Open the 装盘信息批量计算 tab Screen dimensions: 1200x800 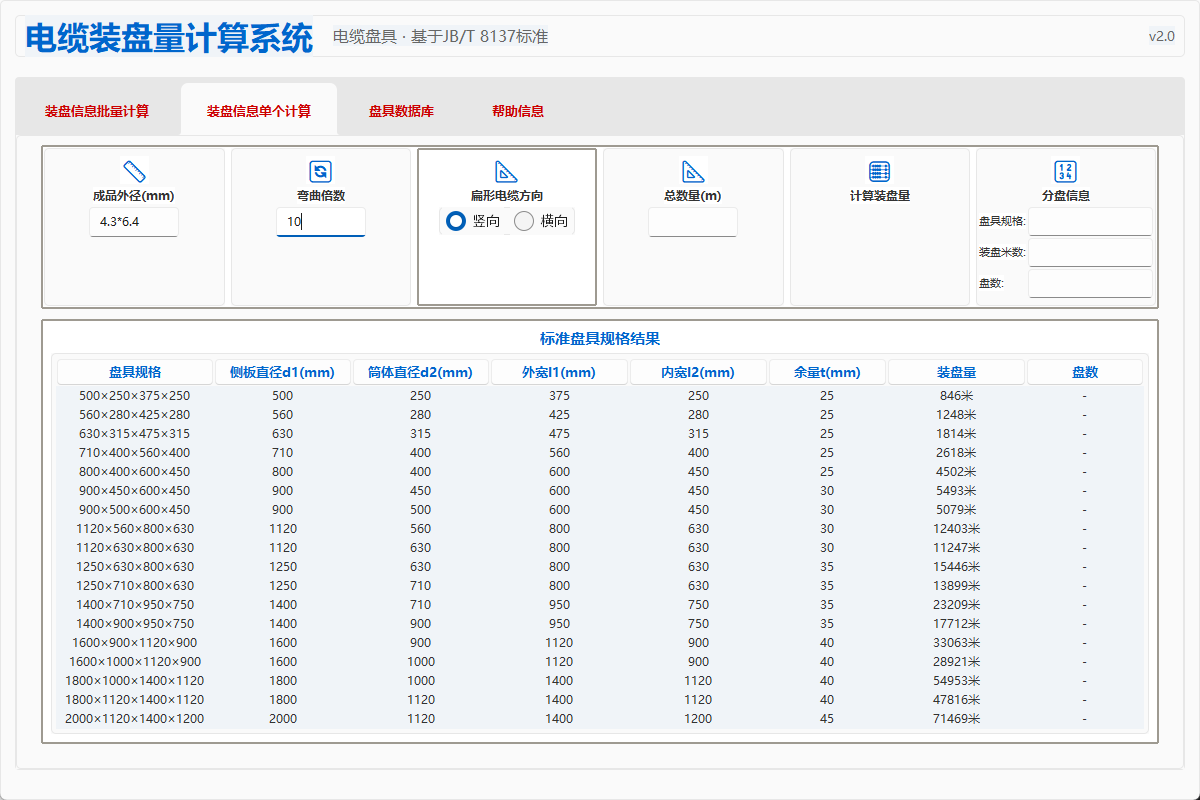click(97, 111)
